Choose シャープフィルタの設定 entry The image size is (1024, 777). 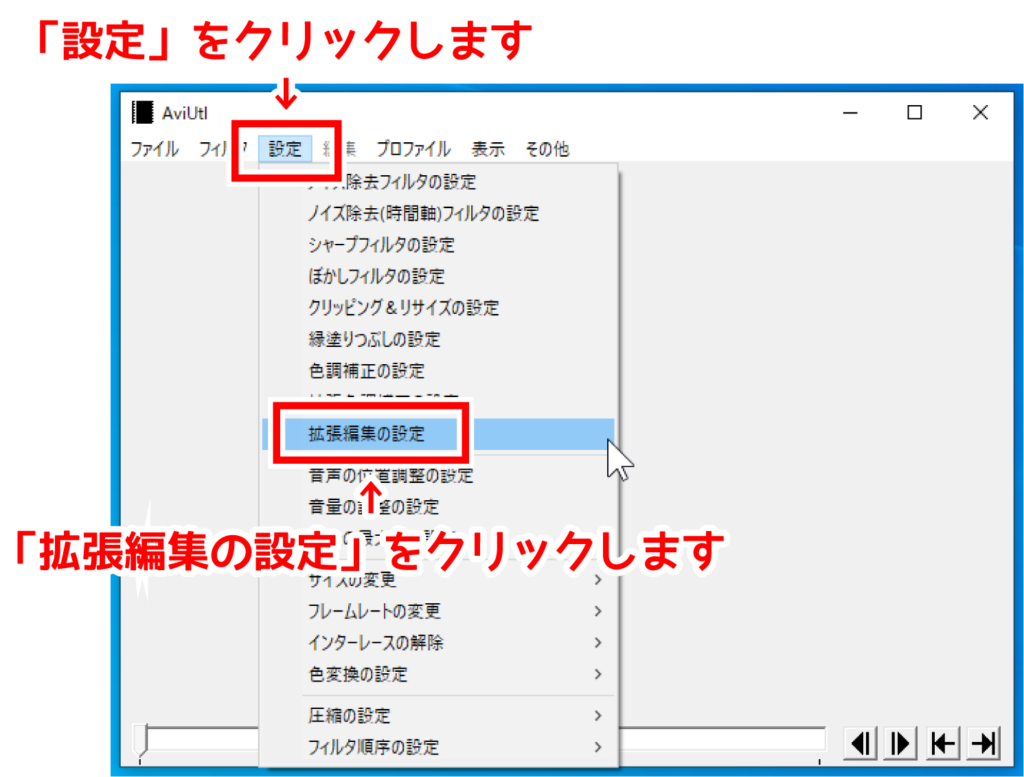coord(438,245)
